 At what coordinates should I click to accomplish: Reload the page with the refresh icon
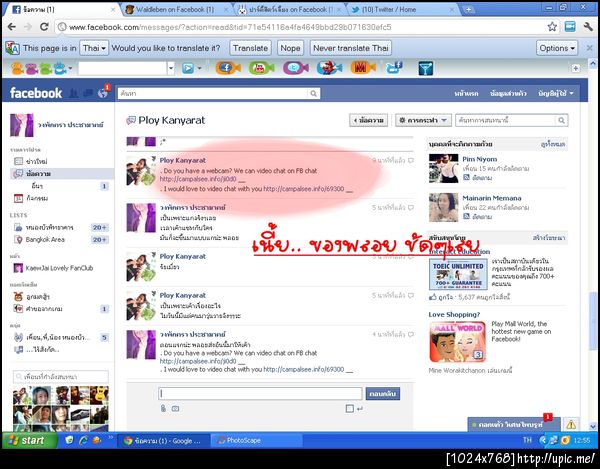point(44,27)
